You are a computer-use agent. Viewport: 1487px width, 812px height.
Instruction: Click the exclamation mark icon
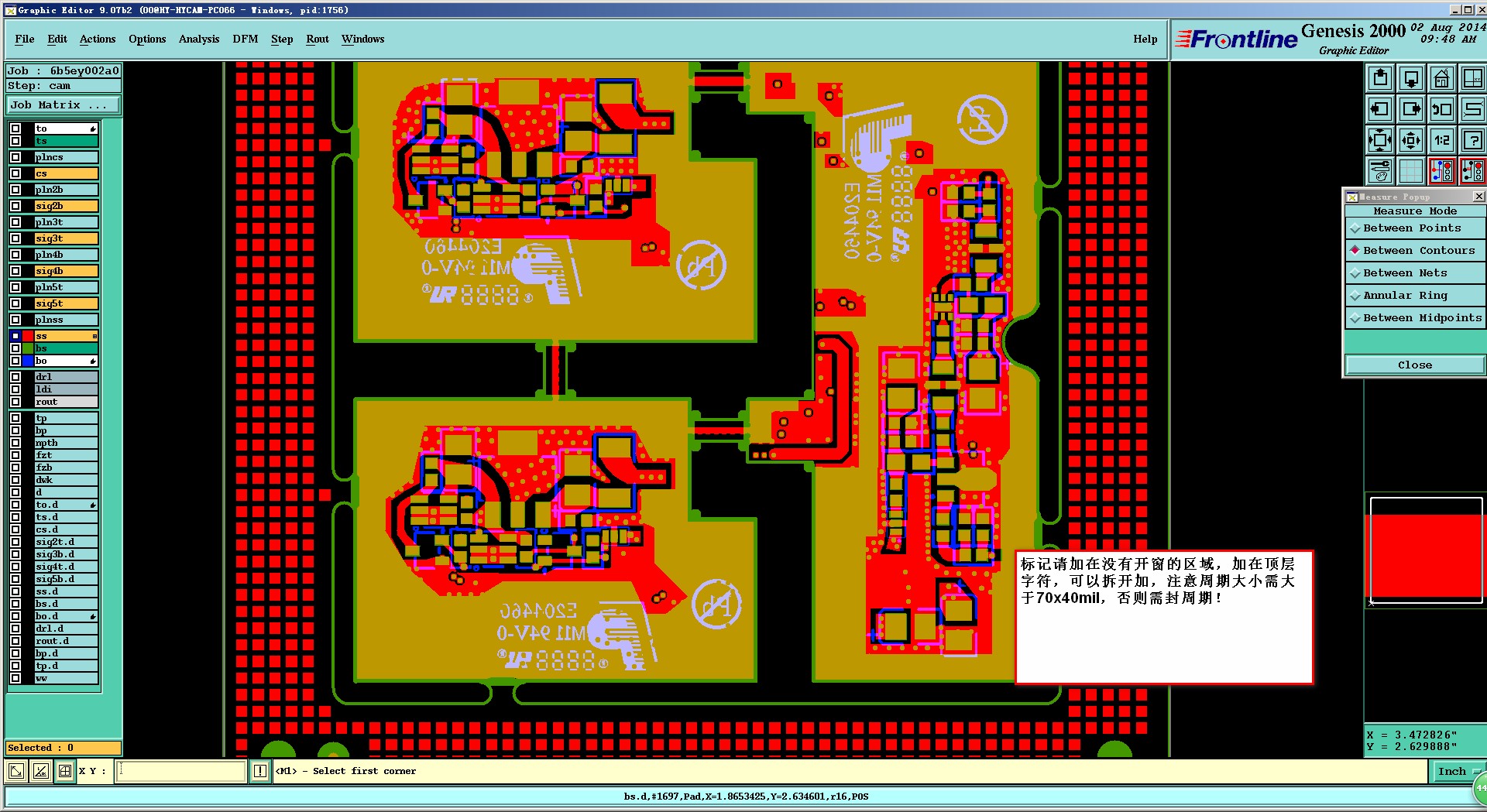[x=260, y=771]
